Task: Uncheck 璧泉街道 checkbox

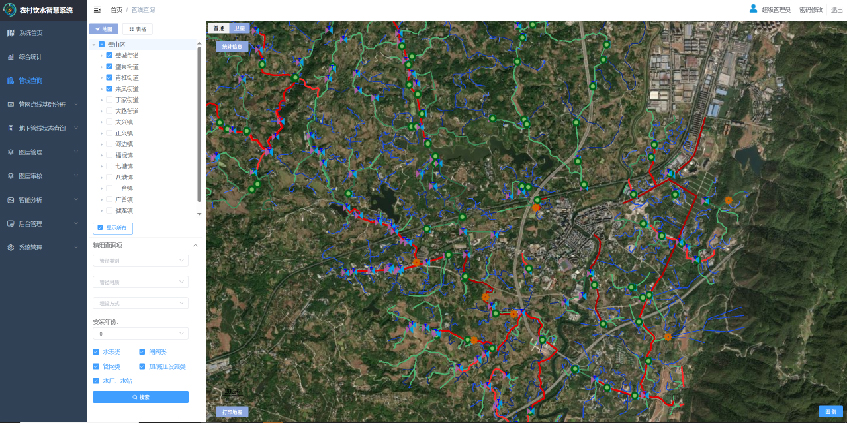Action: tap(109, 67)
